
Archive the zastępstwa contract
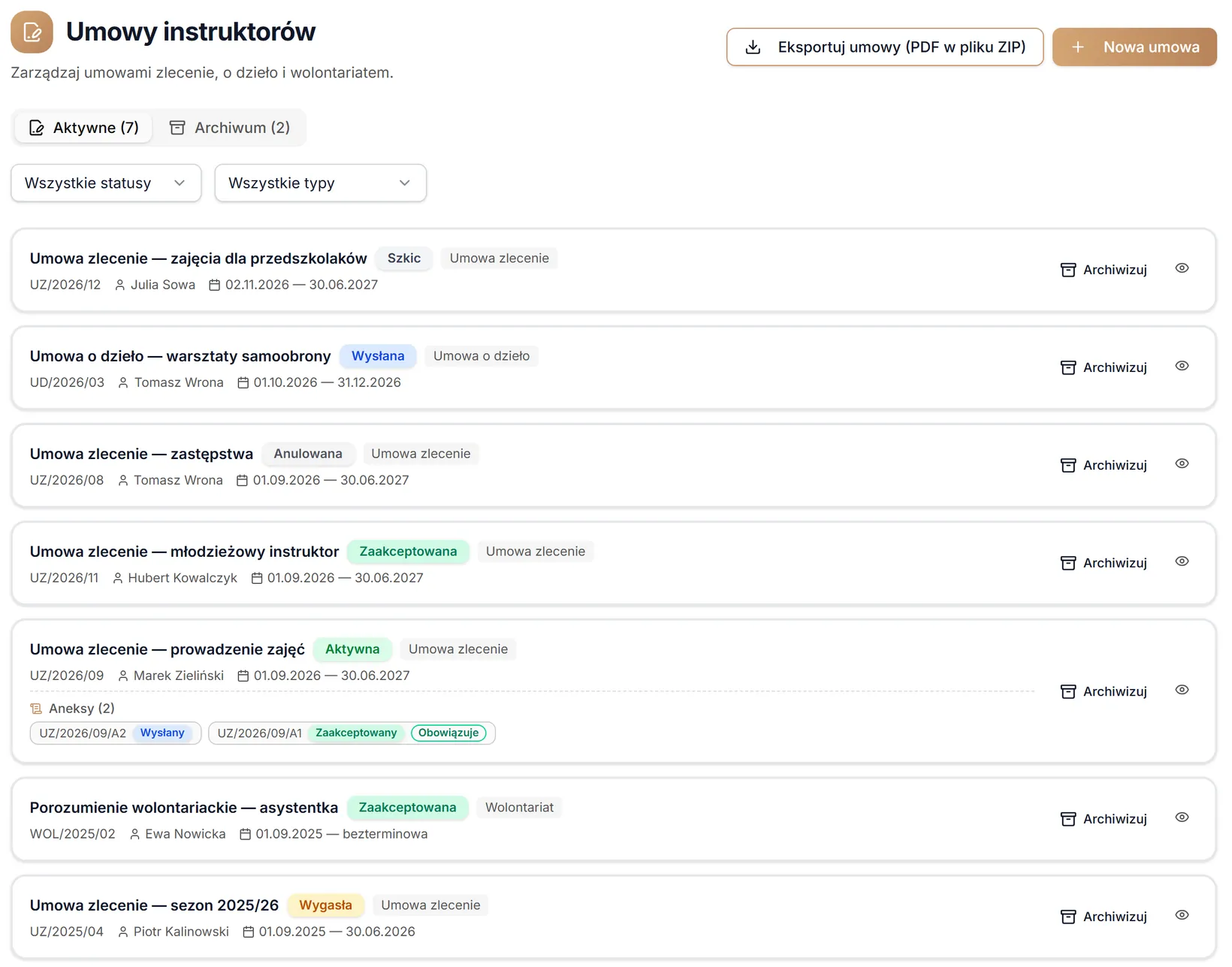point(1104,465)
